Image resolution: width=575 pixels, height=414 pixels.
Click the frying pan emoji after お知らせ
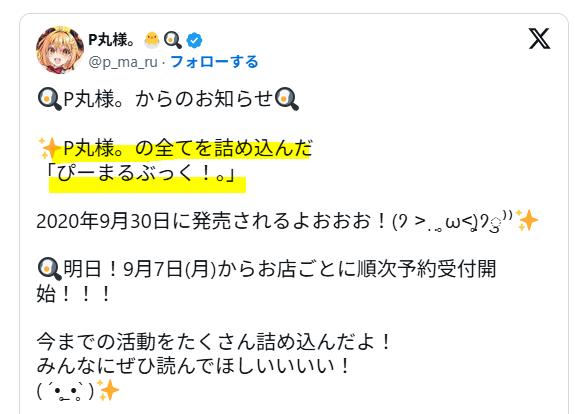[x=287, y=99]
